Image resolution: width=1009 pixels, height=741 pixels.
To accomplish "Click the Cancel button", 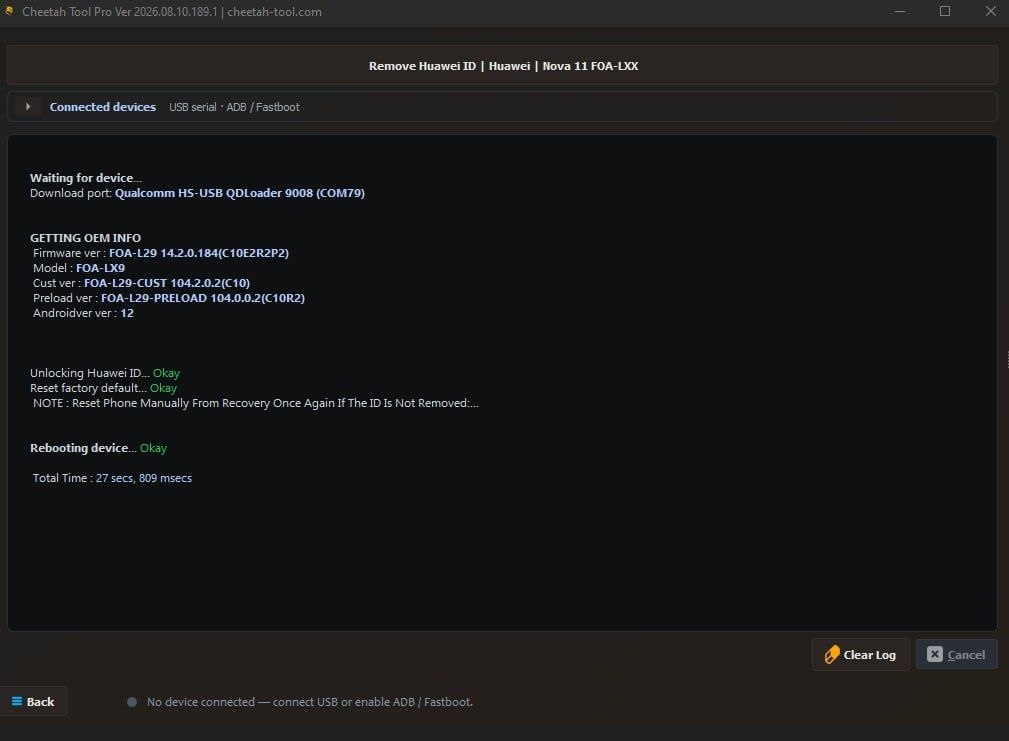I will click(956, 655).
